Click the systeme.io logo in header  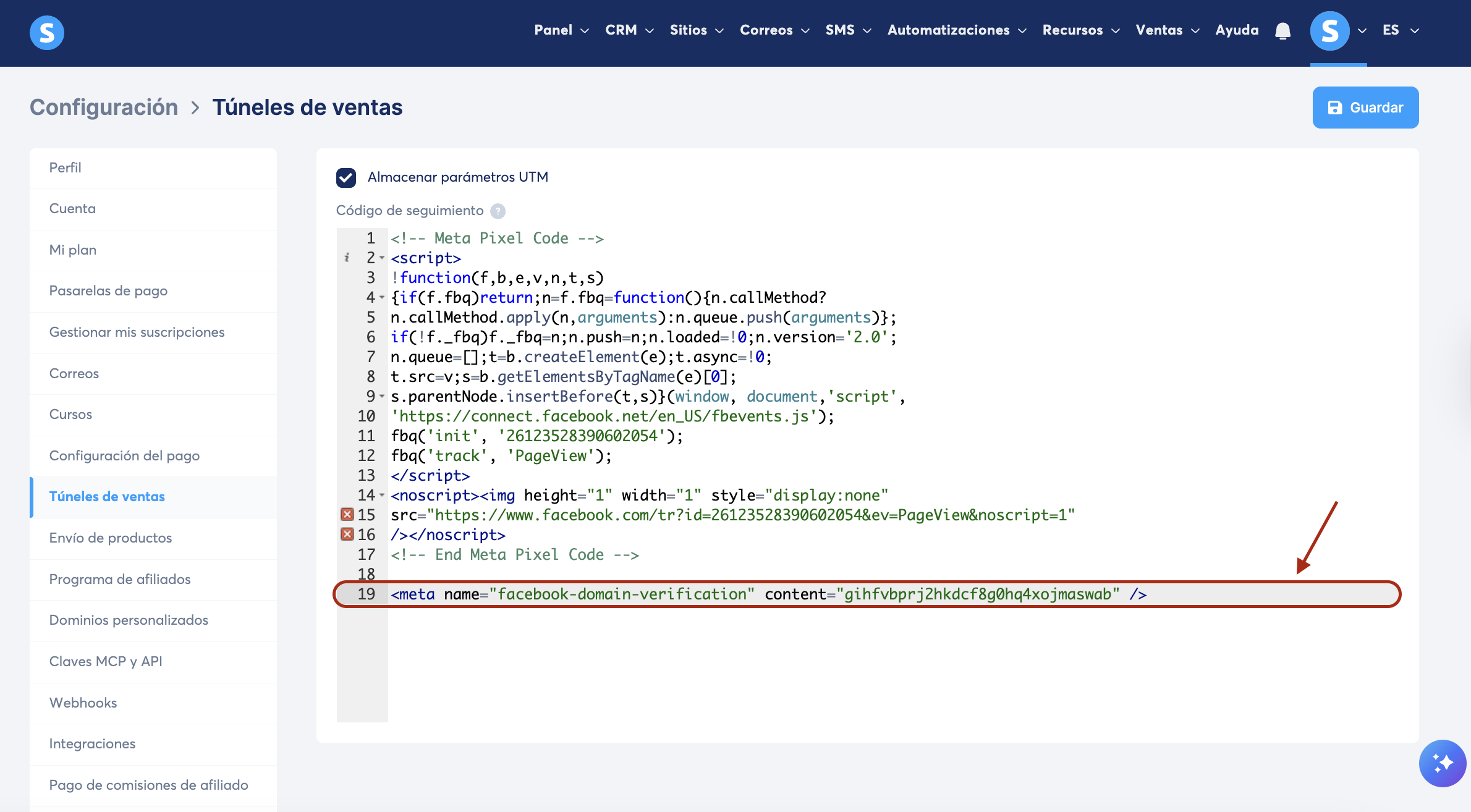point(47,32)
